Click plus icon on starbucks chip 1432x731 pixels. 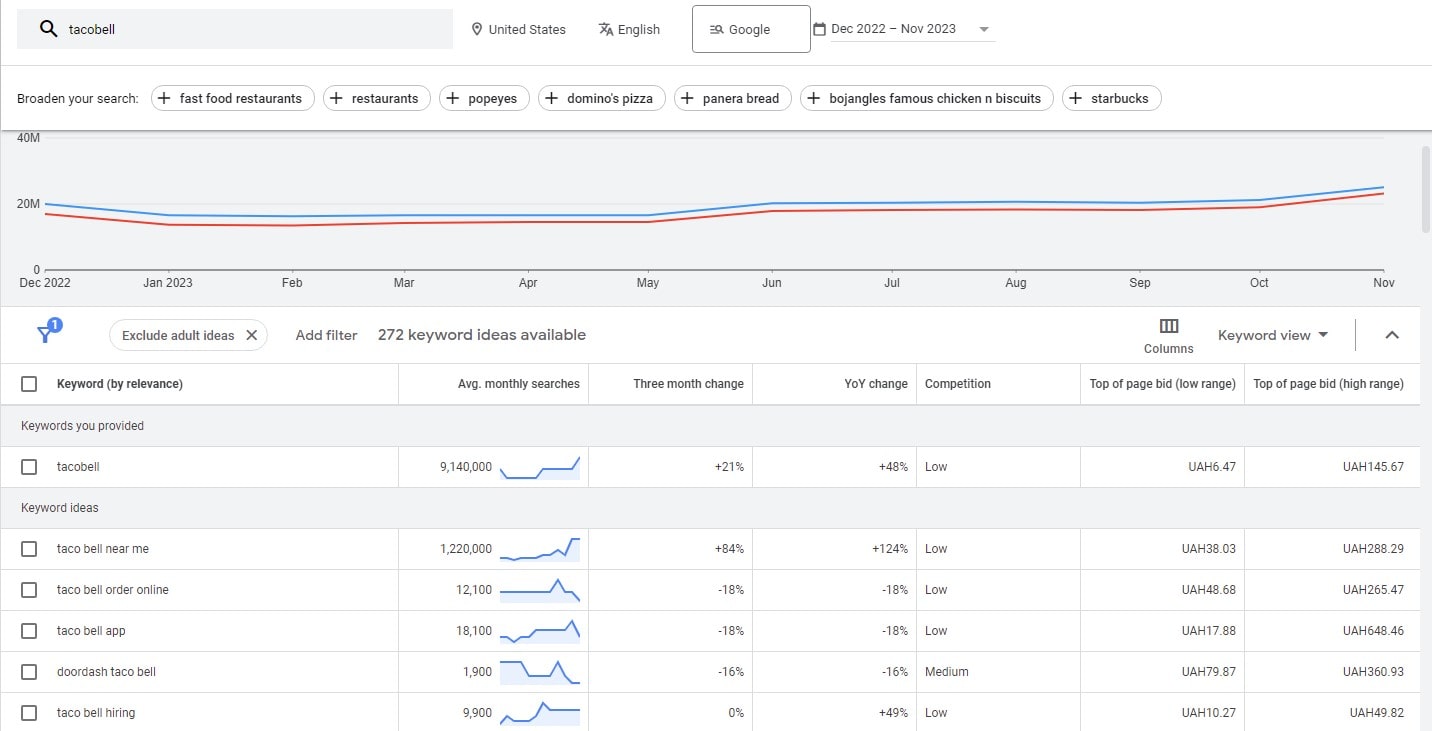click(x=1076, y=98)
